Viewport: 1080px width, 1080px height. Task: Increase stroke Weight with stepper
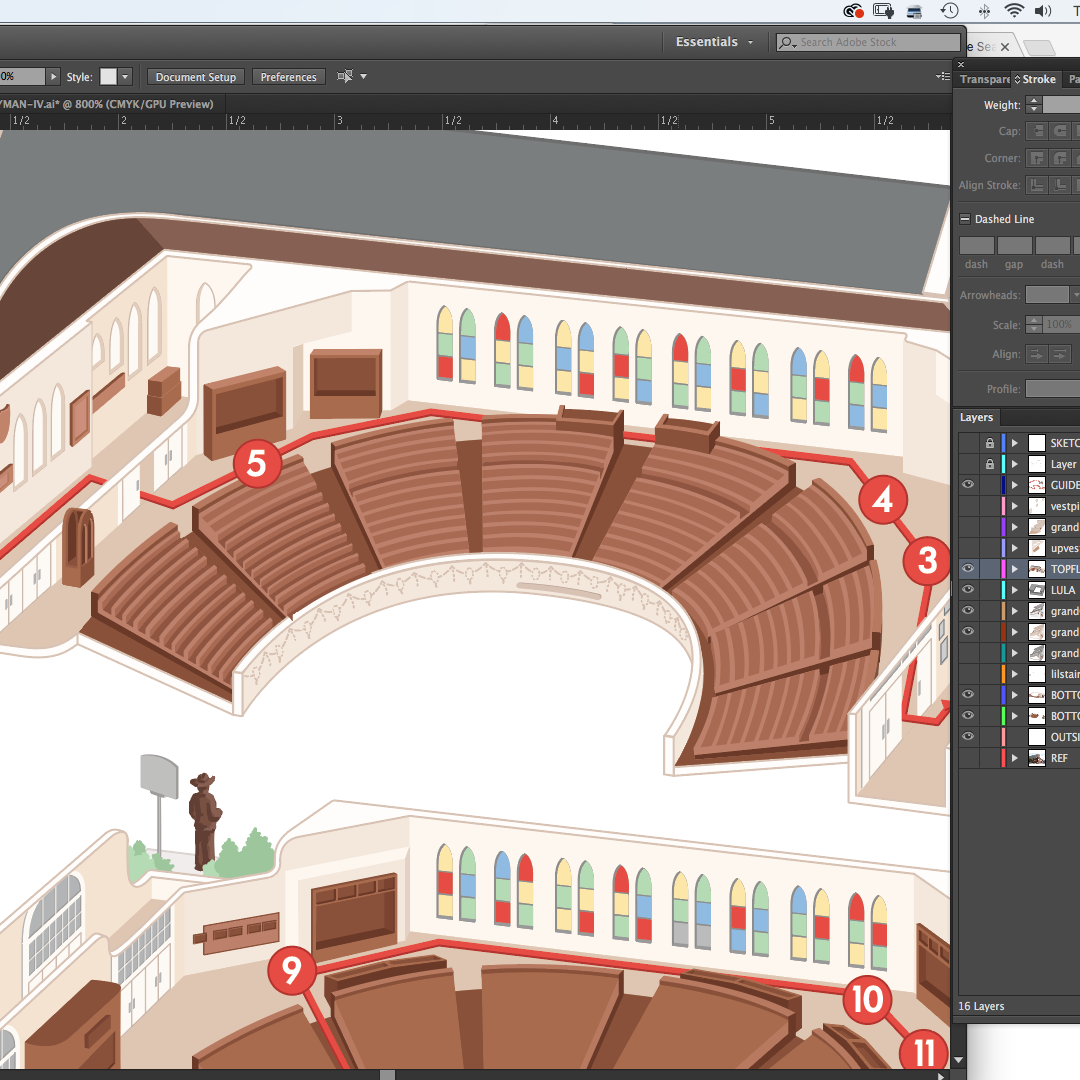(x=1033, y=101)
